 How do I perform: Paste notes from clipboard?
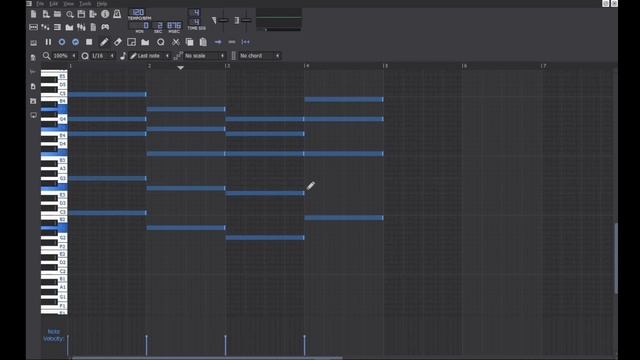[x=203, y=42]
